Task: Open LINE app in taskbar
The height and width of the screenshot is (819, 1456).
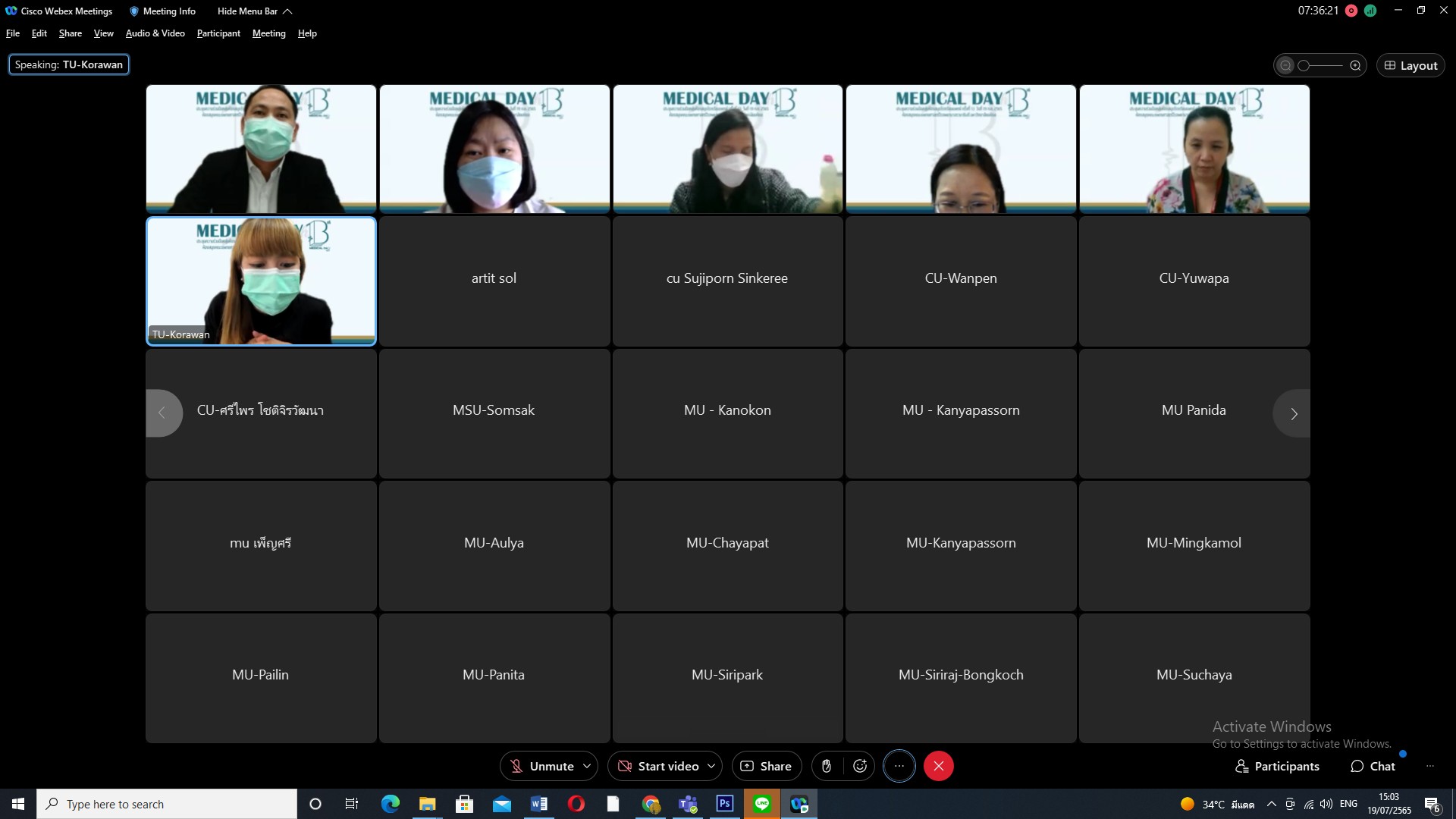Action: pos(762,804)
